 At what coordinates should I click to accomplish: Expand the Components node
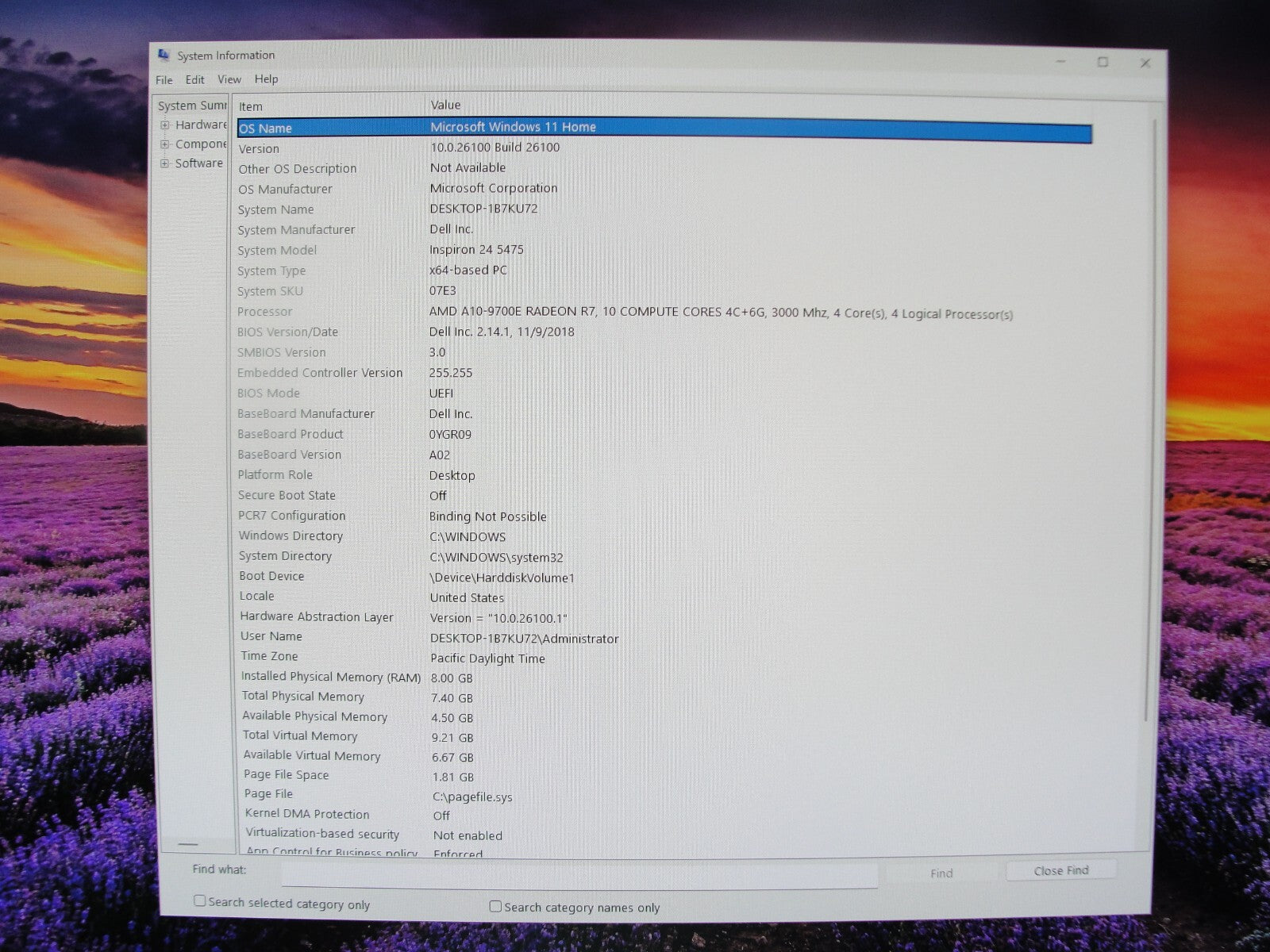point(165,144)
